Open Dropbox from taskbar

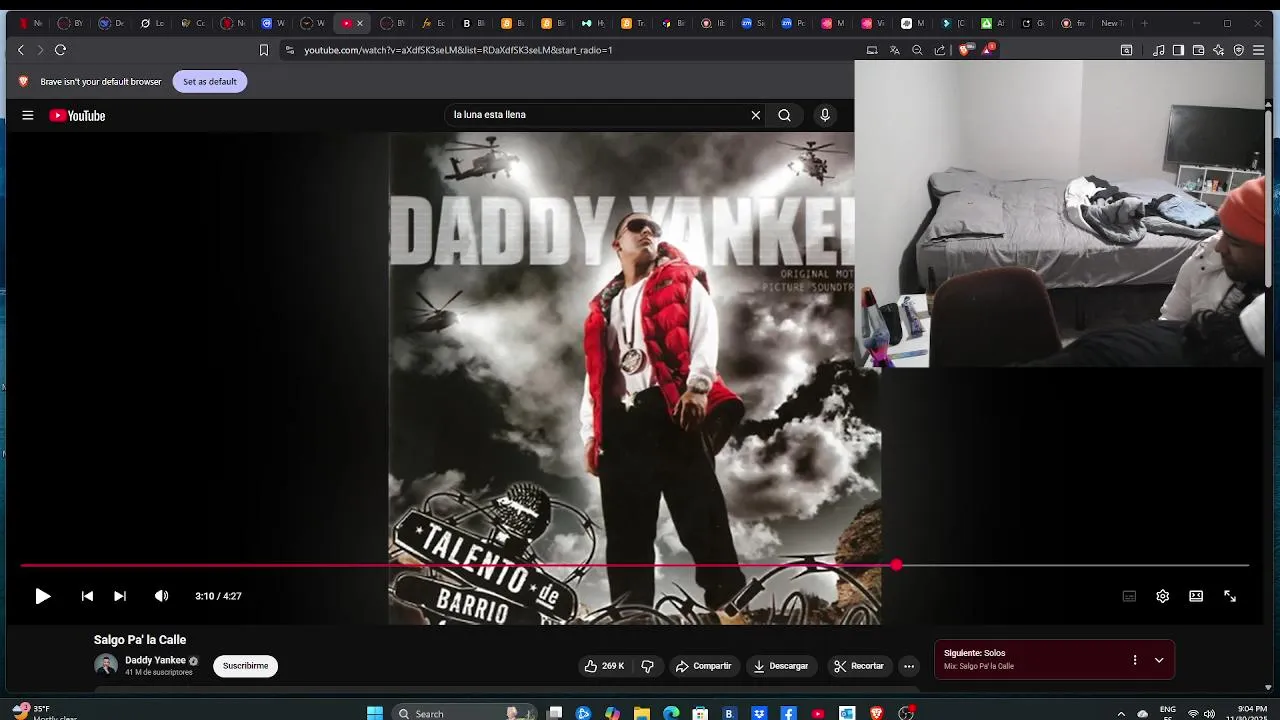point(759,713)
